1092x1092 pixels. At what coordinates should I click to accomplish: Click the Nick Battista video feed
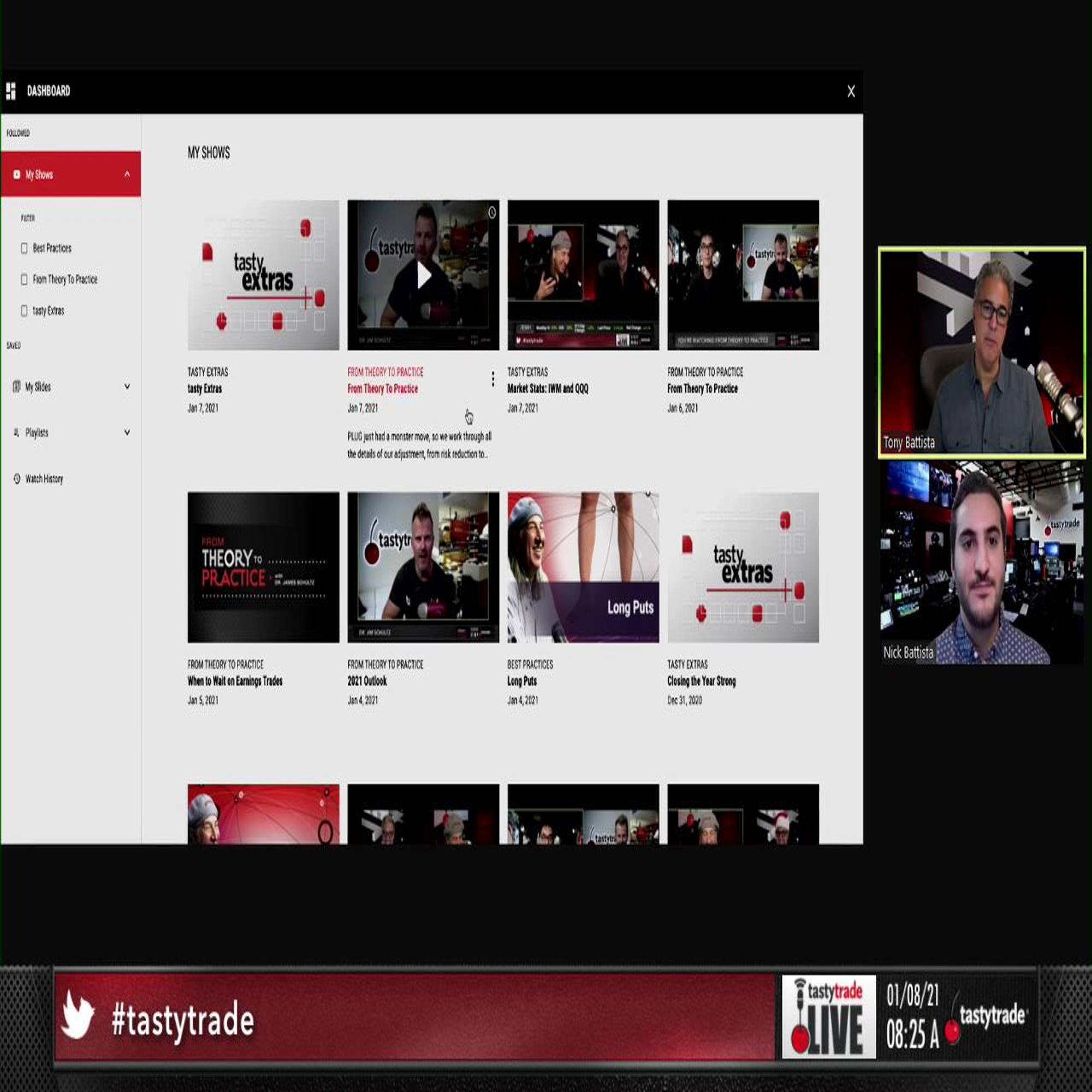pyautogui.click(x=982, y=562)
